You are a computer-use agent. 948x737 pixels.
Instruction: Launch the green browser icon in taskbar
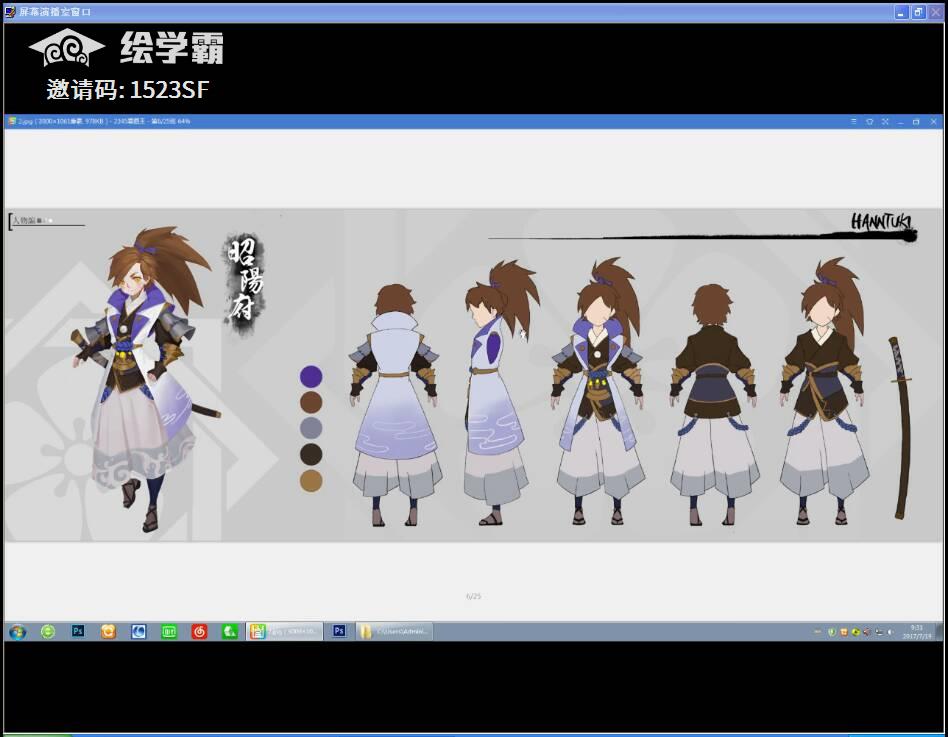point(48,632)
